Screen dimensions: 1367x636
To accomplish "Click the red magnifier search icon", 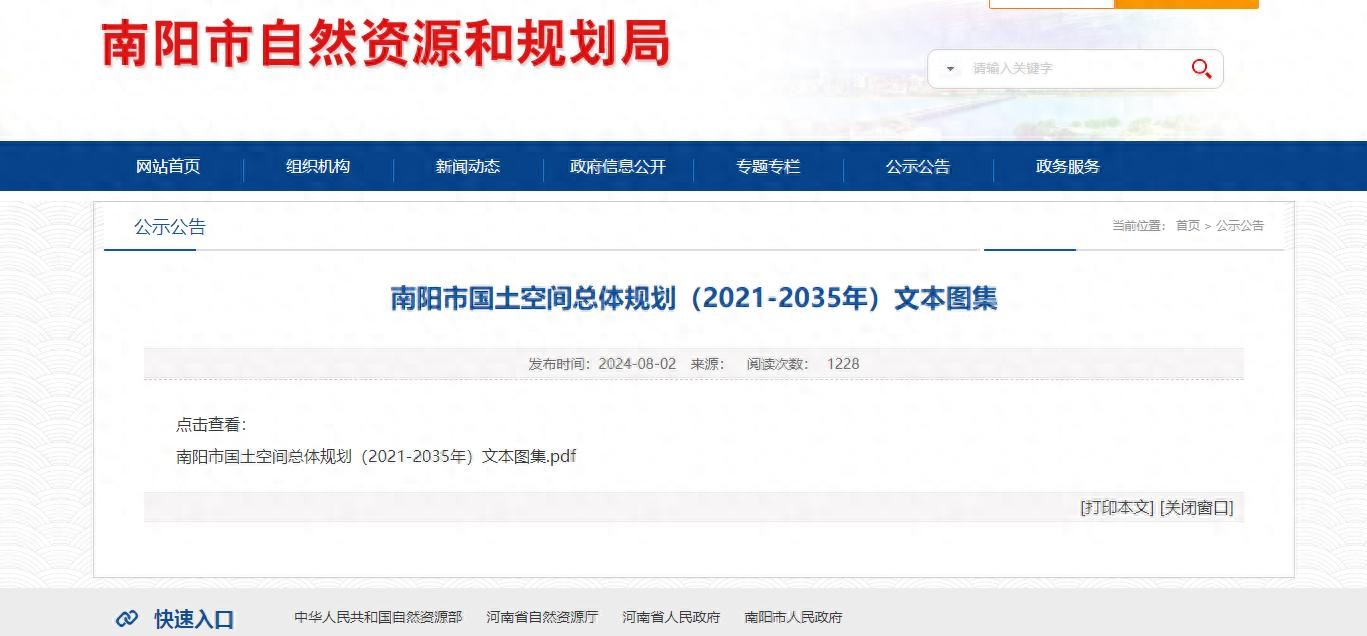I will tap(1201, 69).
